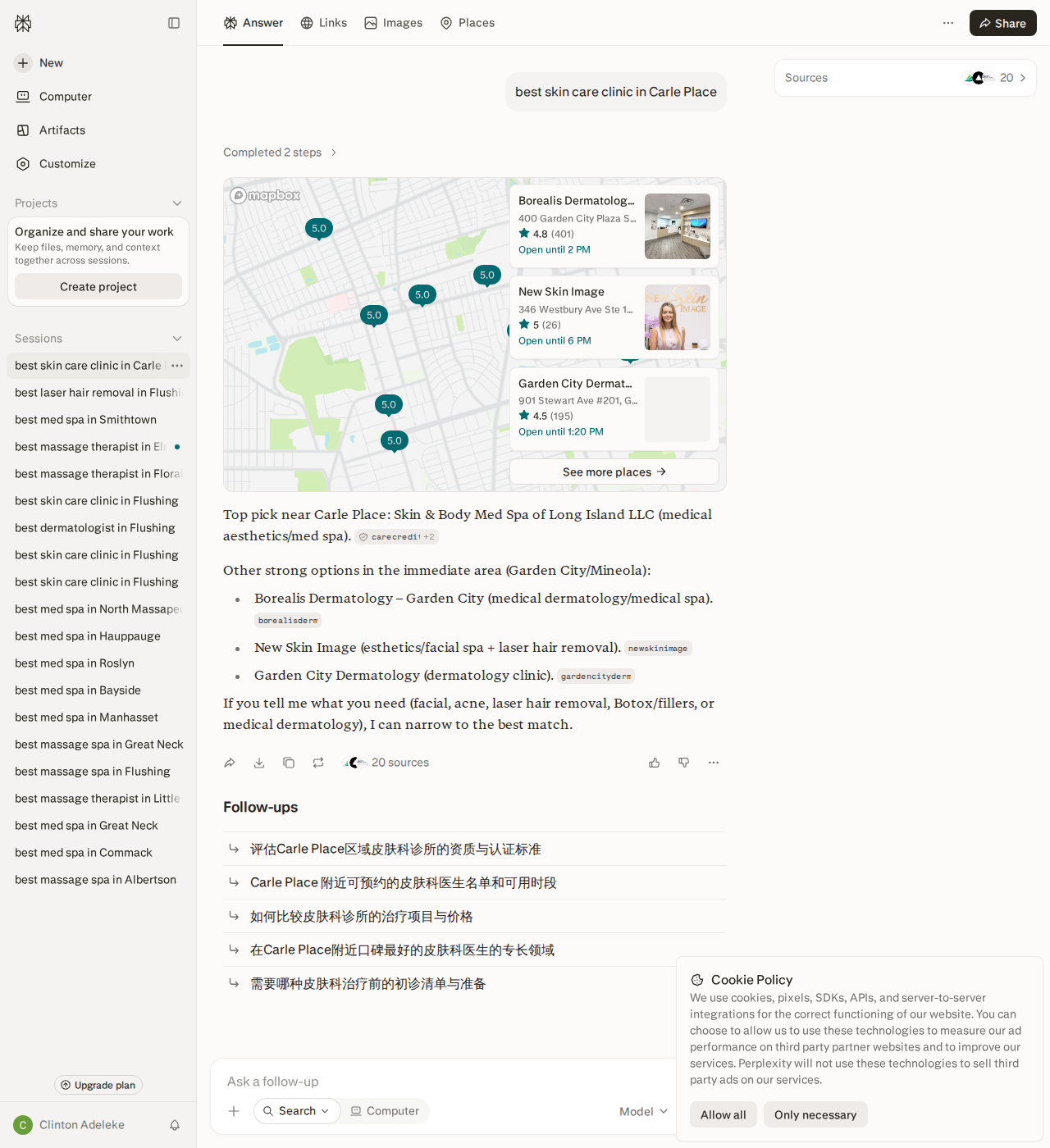Copy the answer with copy icon
The height and width of the screenshot is (1148, 1050).
coord(289,763)
